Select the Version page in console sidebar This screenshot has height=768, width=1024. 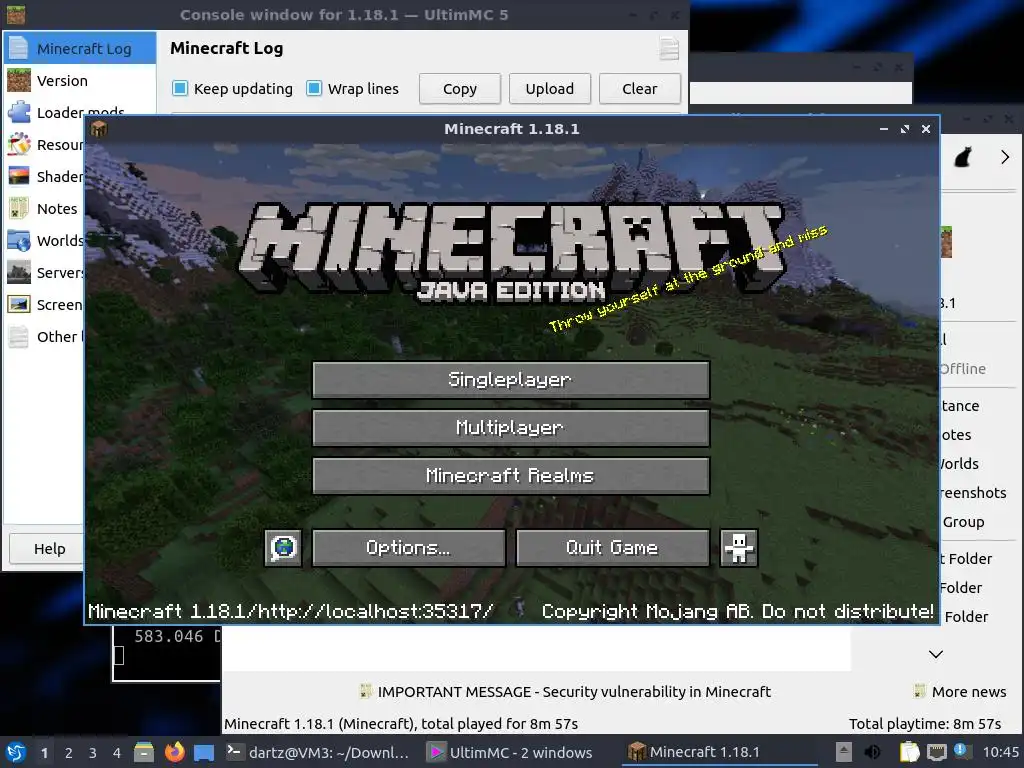click(80, 80)
